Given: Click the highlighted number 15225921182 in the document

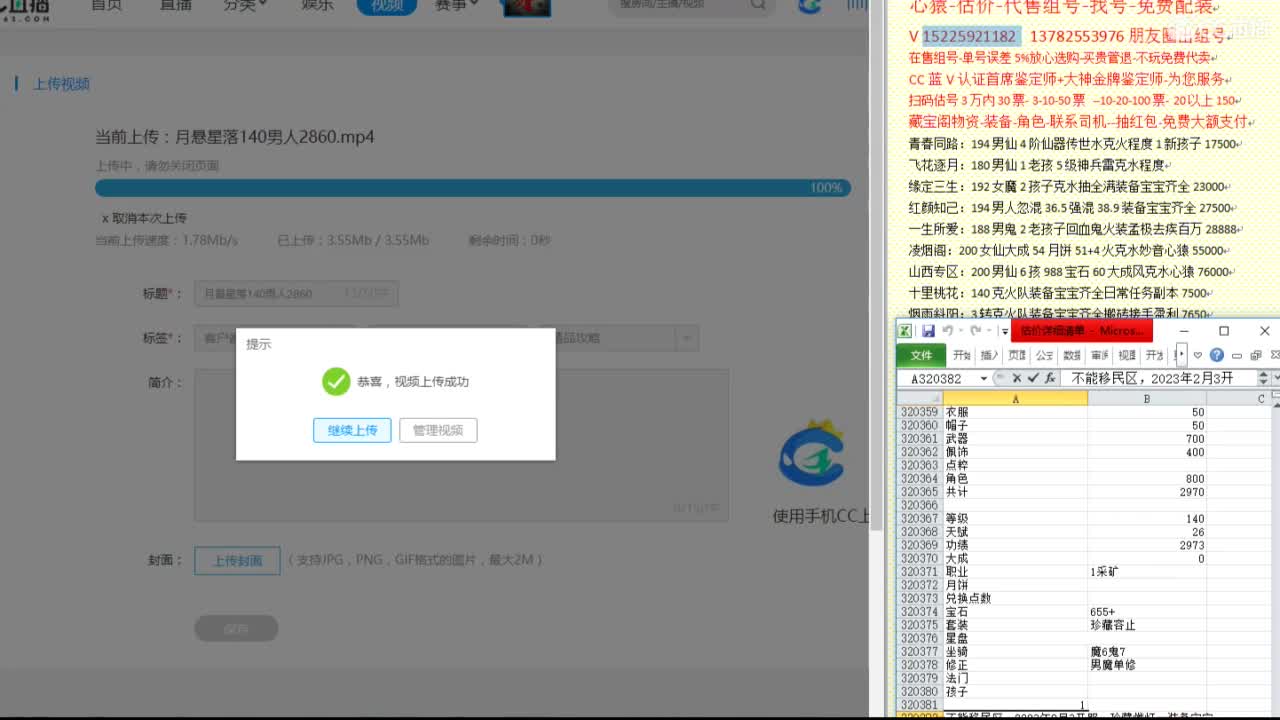Looking at the screenshot, I should tap(969, 36).
